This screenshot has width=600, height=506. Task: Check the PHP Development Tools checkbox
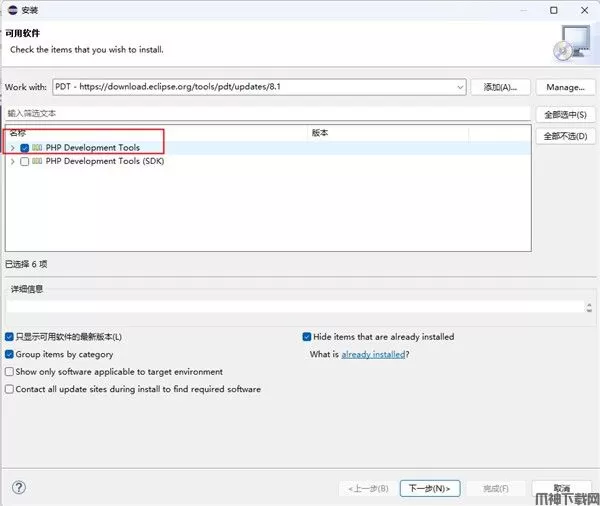25,148
